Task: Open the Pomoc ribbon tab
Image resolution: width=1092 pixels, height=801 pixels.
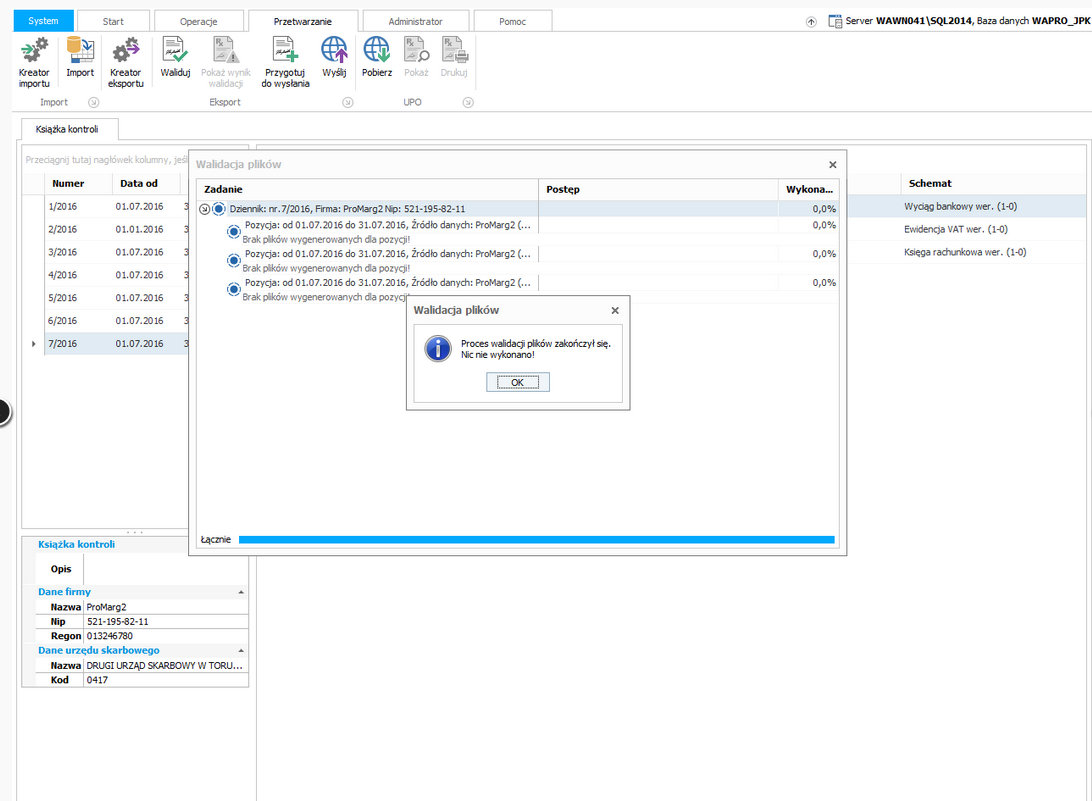Action: [513, 22]
